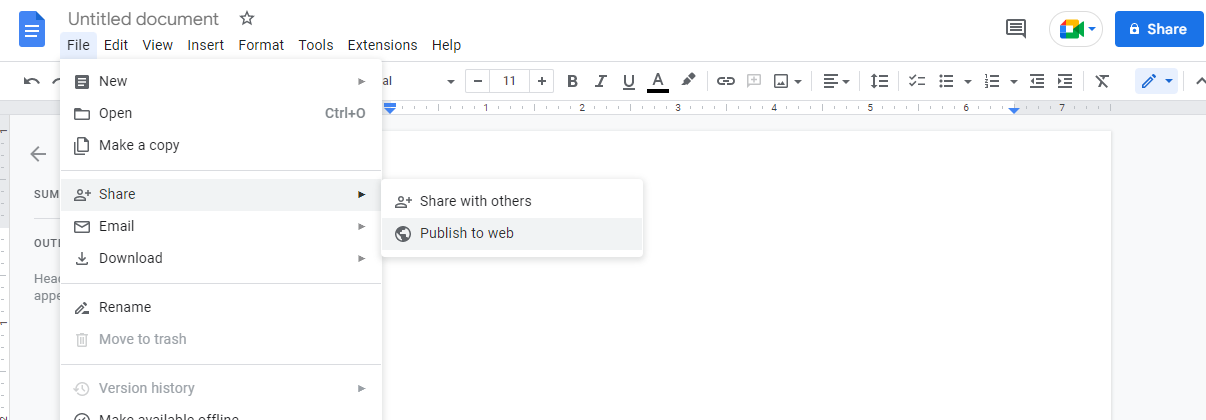Image resolution: width=1206 pixels, height=420 pixels.
Task: Open the highlight color tool
Action: click(688, 81)
